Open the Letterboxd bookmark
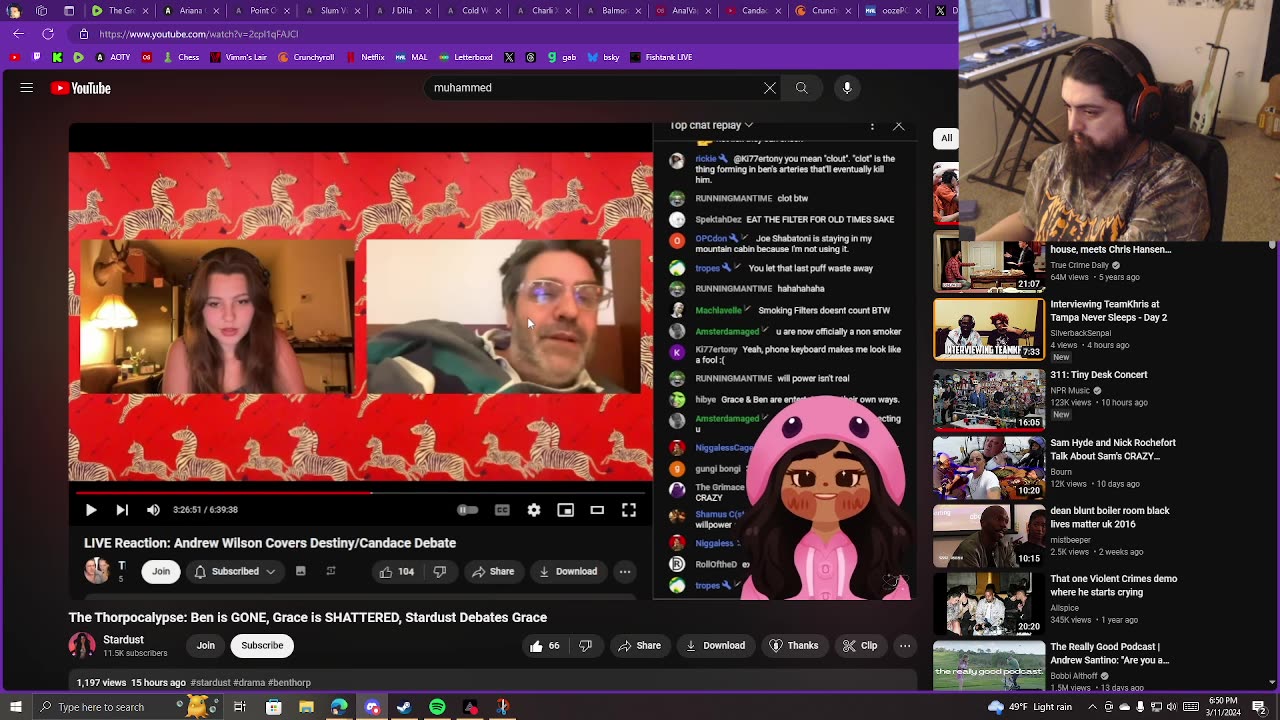Image resolution: width=1280 pixels, height=720 pixels. [x=466, y=57]
